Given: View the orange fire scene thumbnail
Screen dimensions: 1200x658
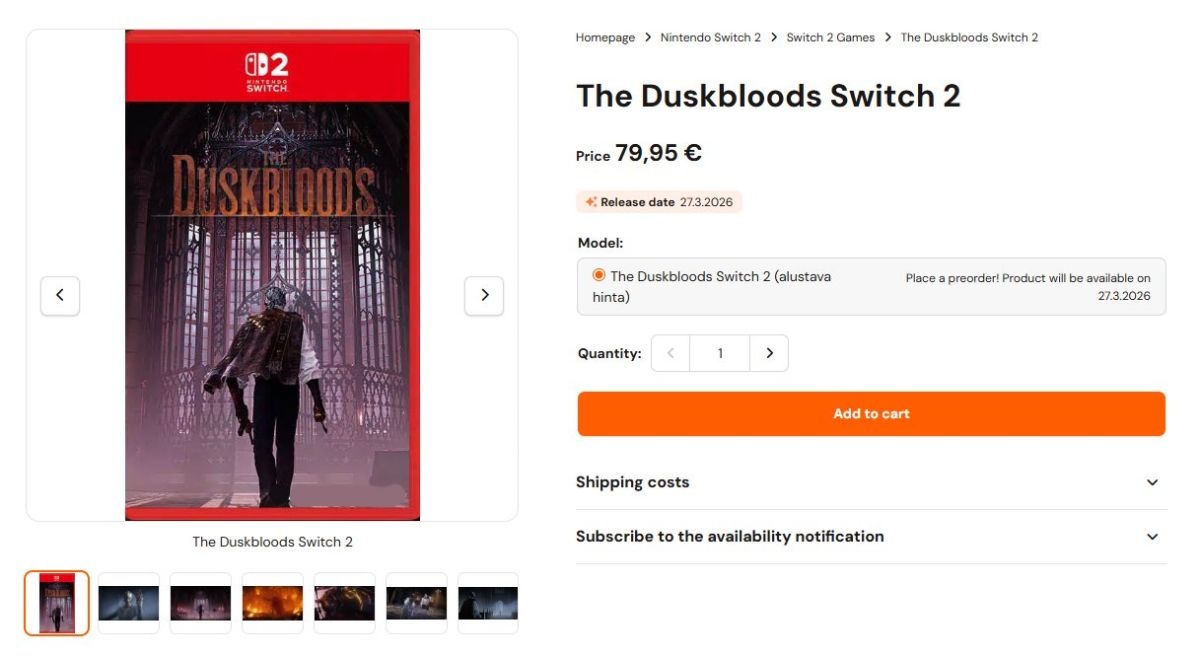Looking at the screenshot, I should point(273,603).
